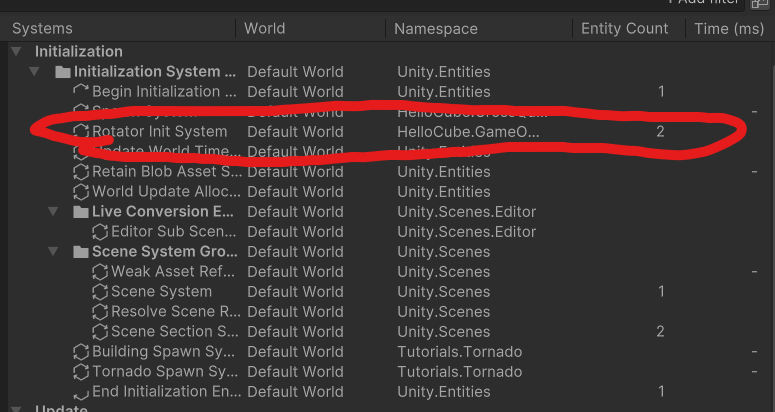Click Scene System Gro... folder icon
Screen dimensions: 775x412
tap(81, 252)
